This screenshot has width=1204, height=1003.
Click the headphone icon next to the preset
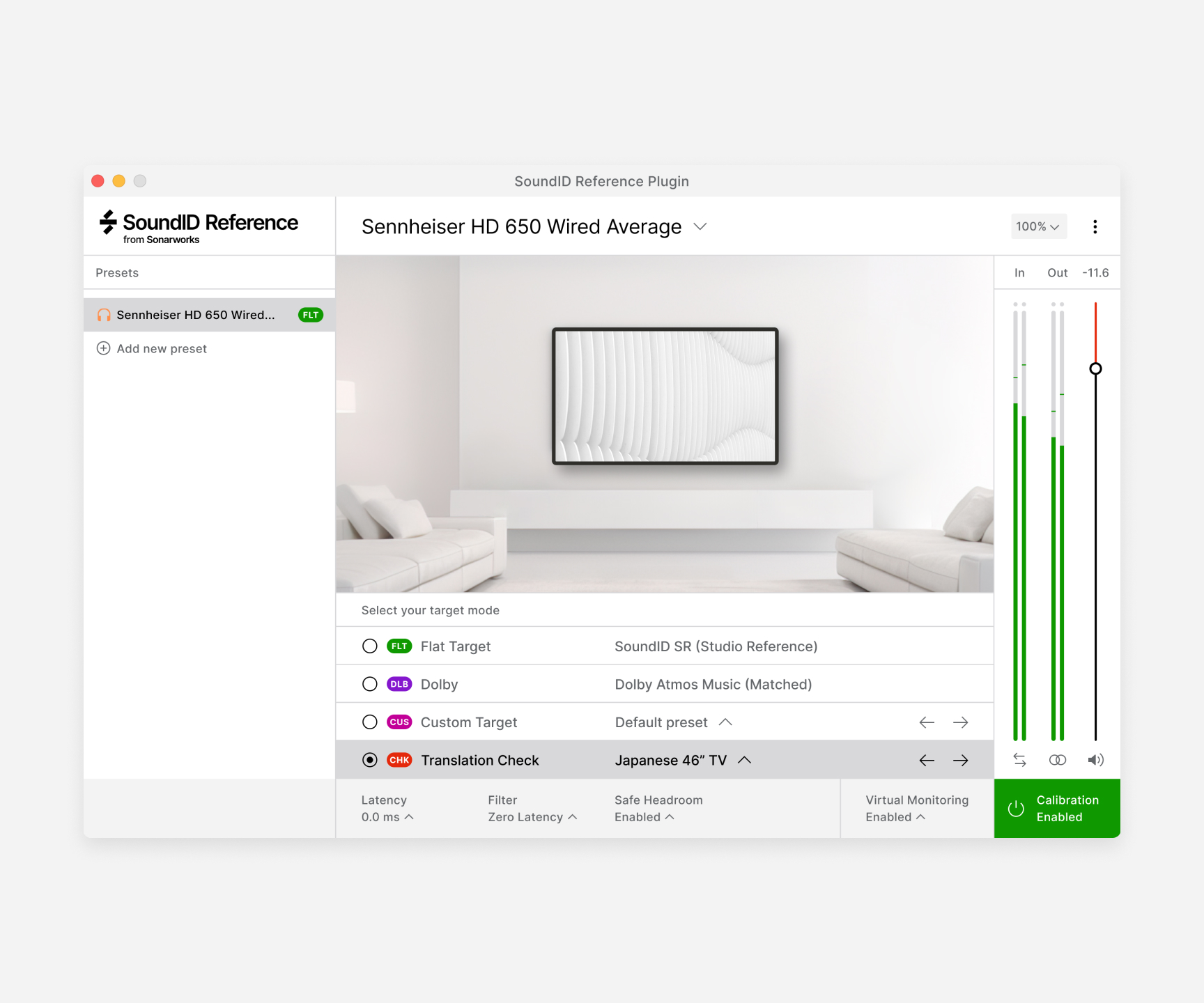pos(103,315)
